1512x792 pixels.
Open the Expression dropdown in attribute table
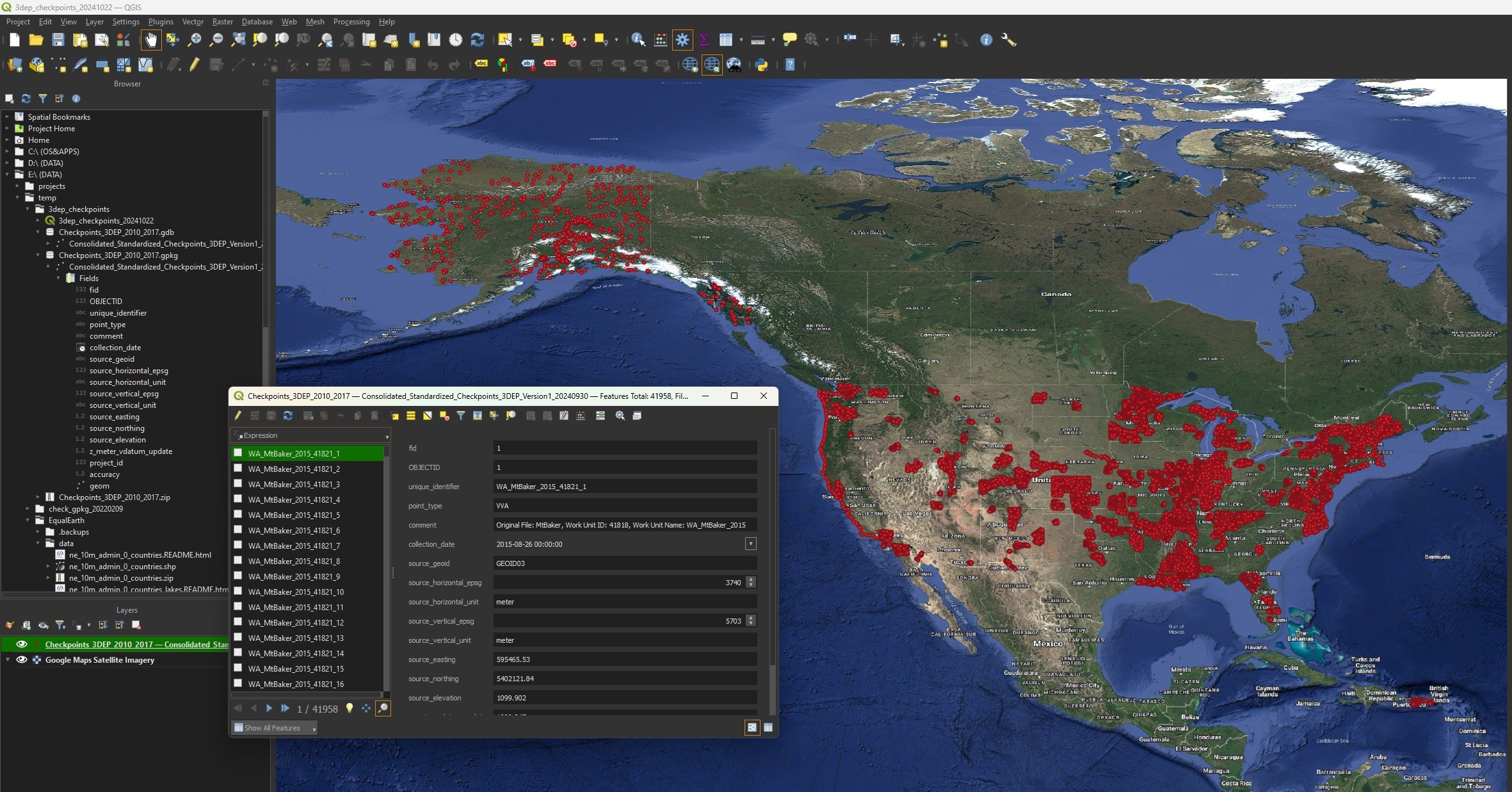pos(311,435)
